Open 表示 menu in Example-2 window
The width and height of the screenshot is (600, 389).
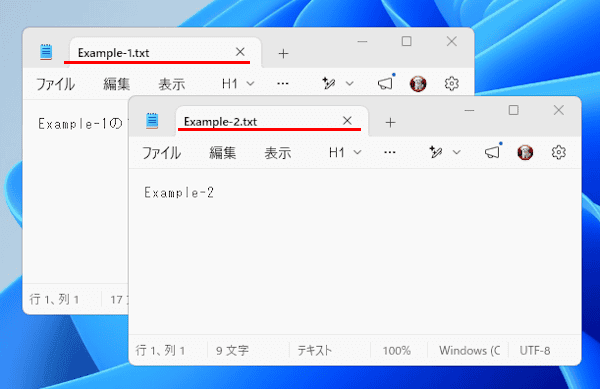click(278, 153)
